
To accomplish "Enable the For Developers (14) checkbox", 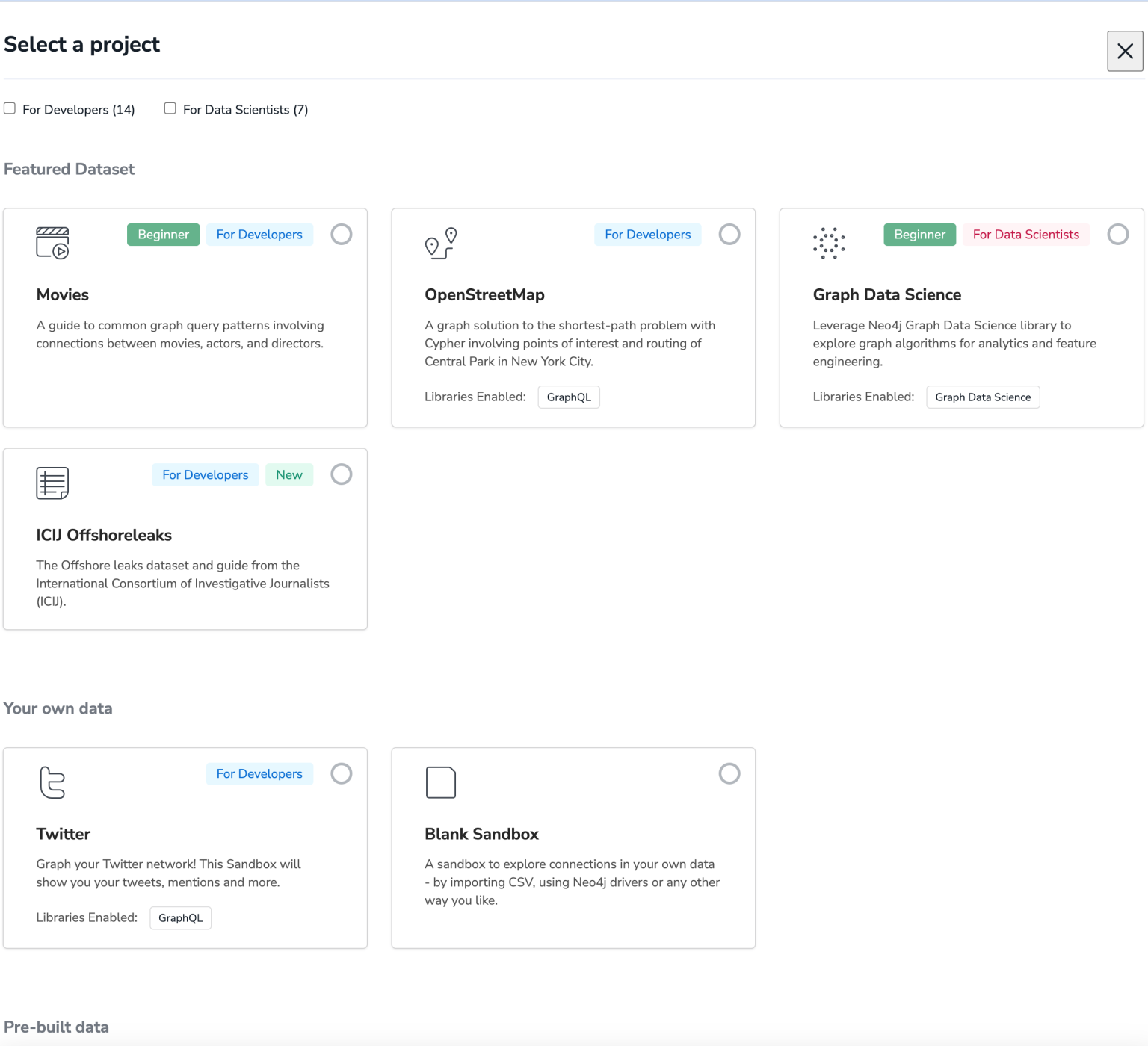I will (x=9, y=108).
